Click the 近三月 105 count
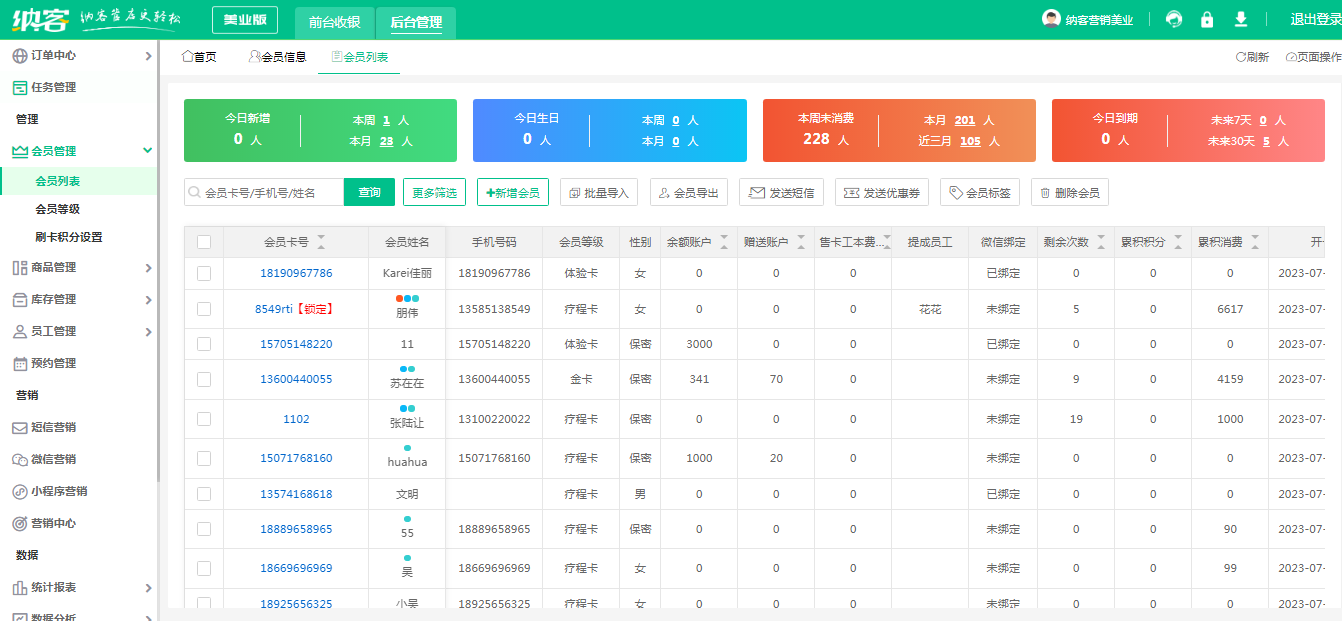The image size is (1342, 621). point(970,141)
